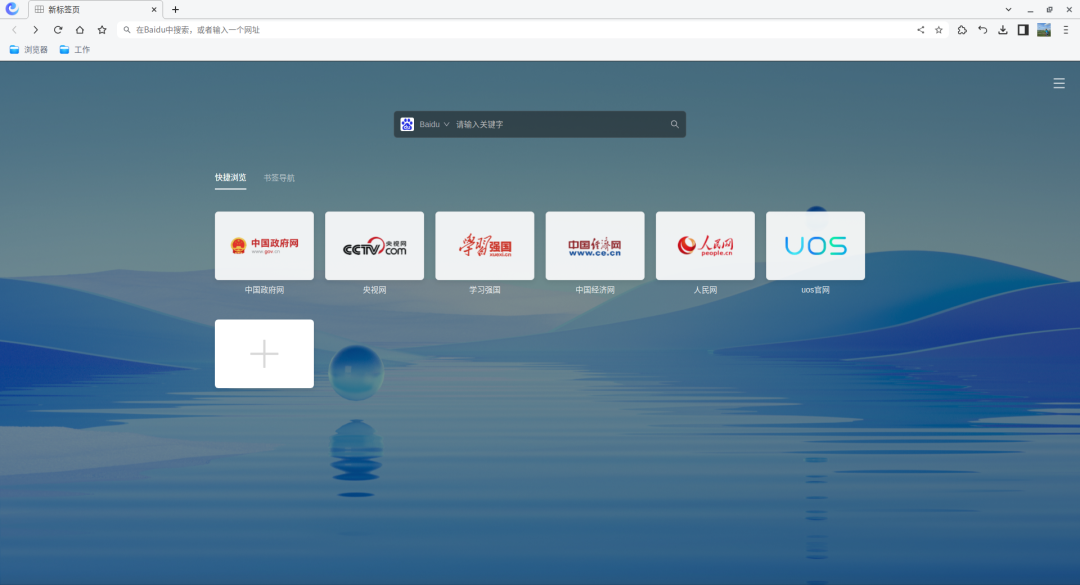Screen dimensions: 1080x585
Task: Switch to the 书签导航 tab
Action: point(279,178)
